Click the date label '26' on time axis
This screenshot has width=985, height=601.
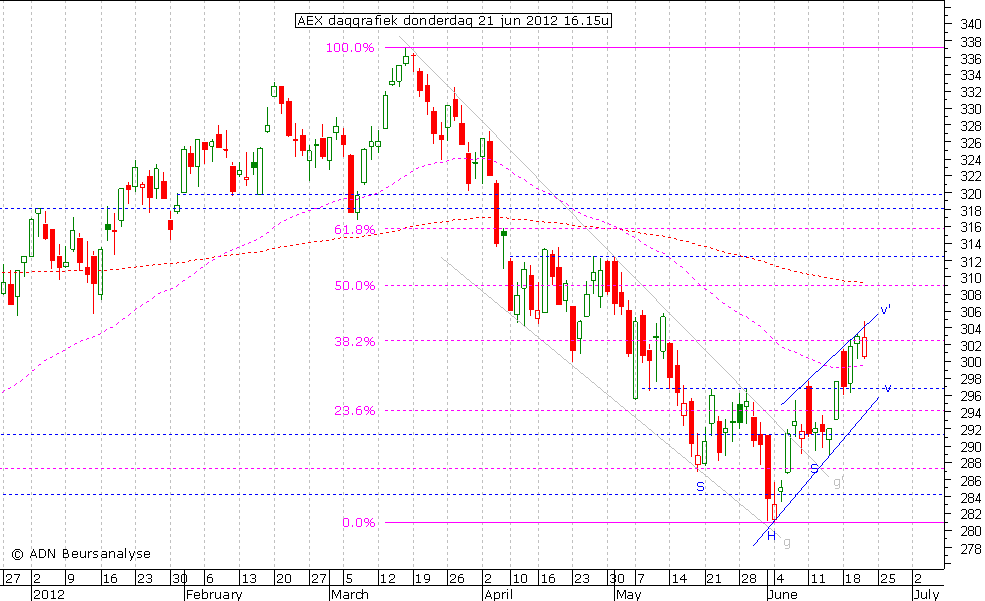pyautogui.click(x=457, y=578)
